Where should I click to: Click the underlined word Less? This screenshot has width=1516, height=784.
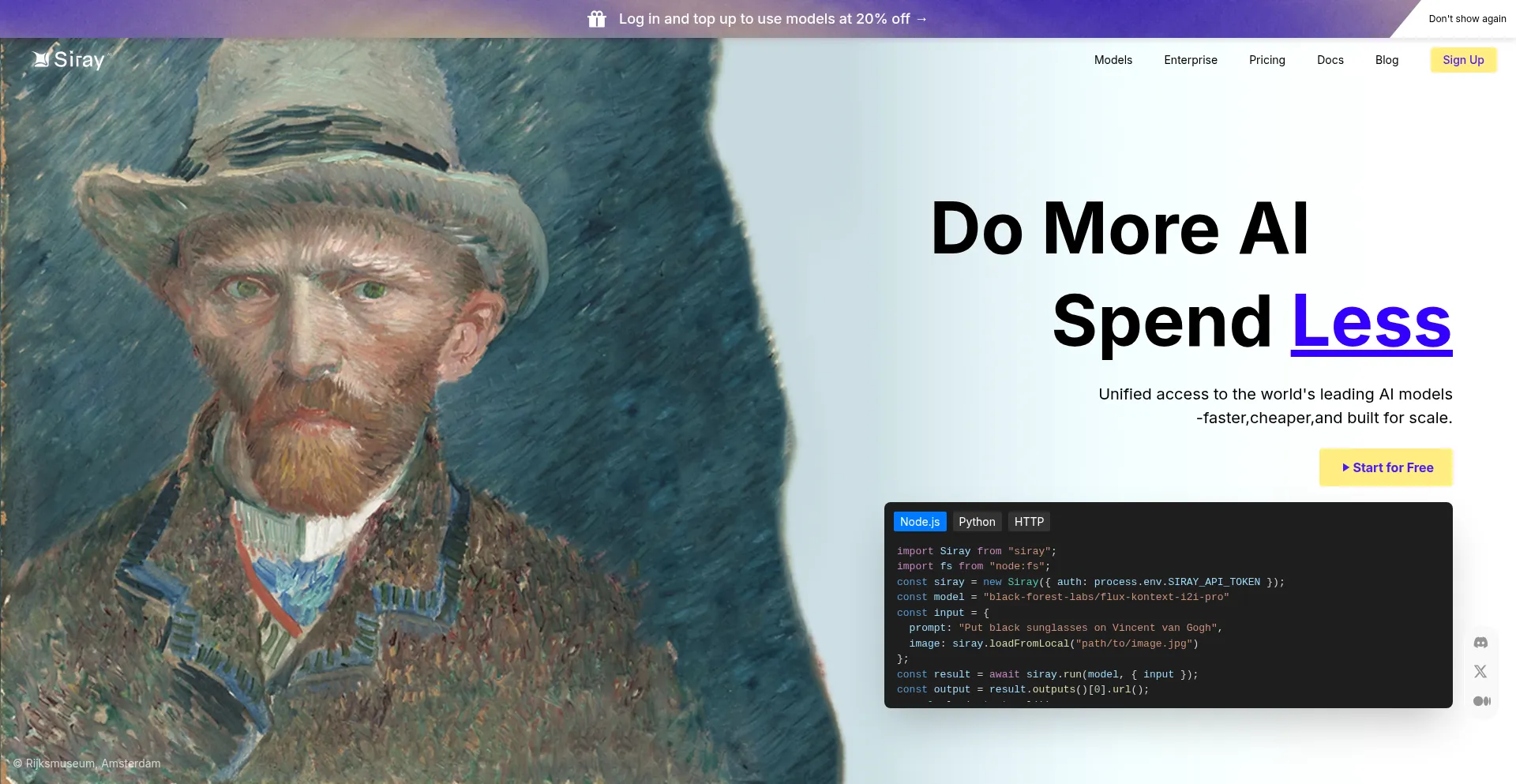click(x=1372, y=322)
